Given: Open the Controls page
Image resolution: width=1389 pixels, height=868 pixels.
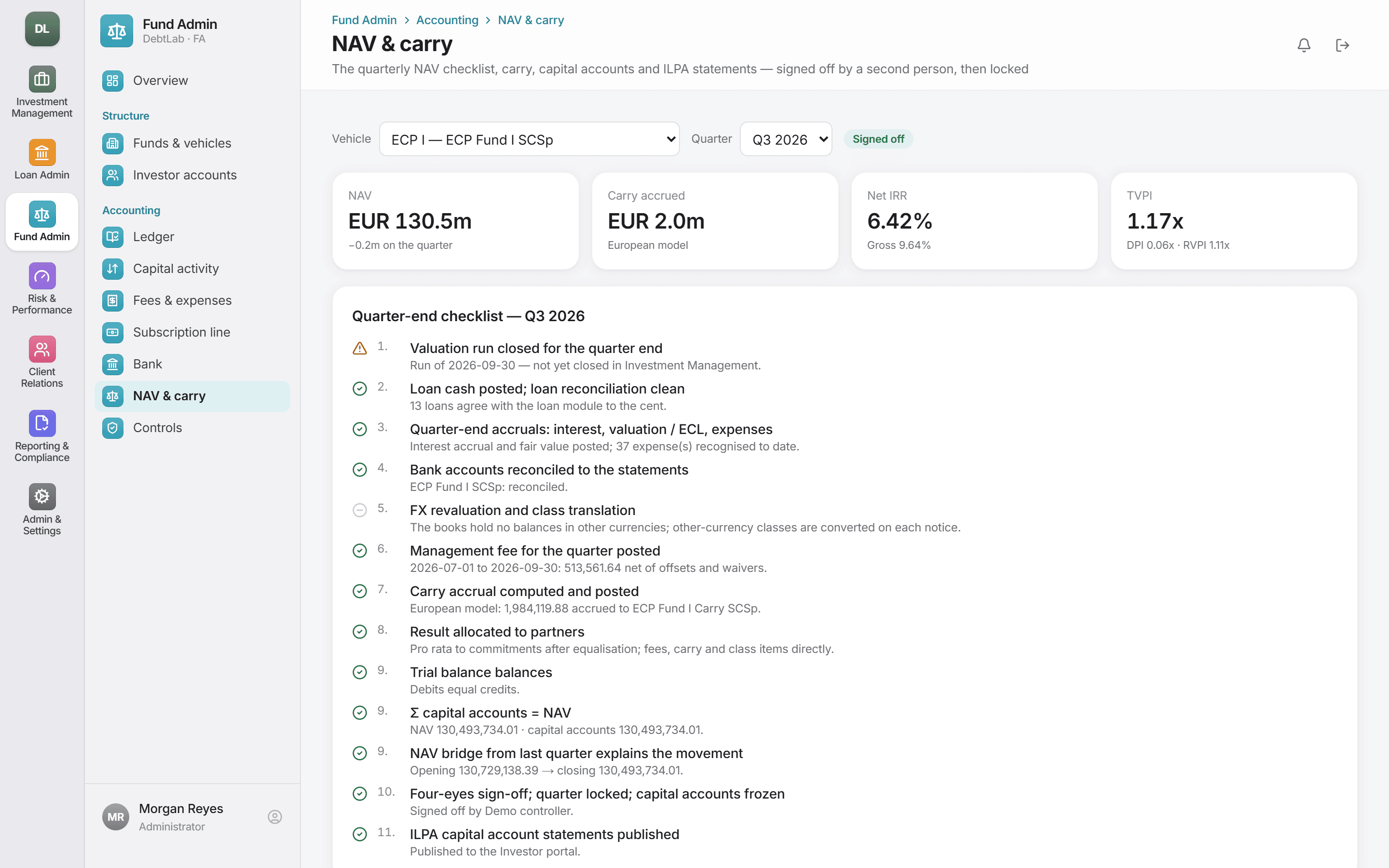Looking at the screenshot, I should [x=192, y=428].
